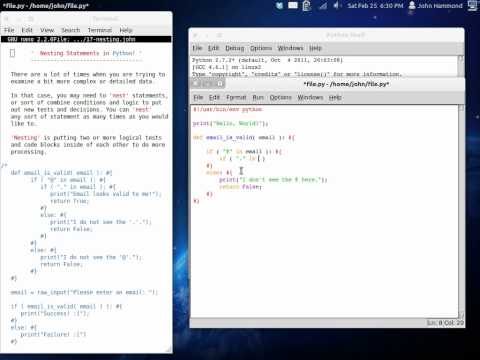Click the print "Success! :)" line in terminal
The height and width of the screenshot is (360, 480).
coord(55,313)
